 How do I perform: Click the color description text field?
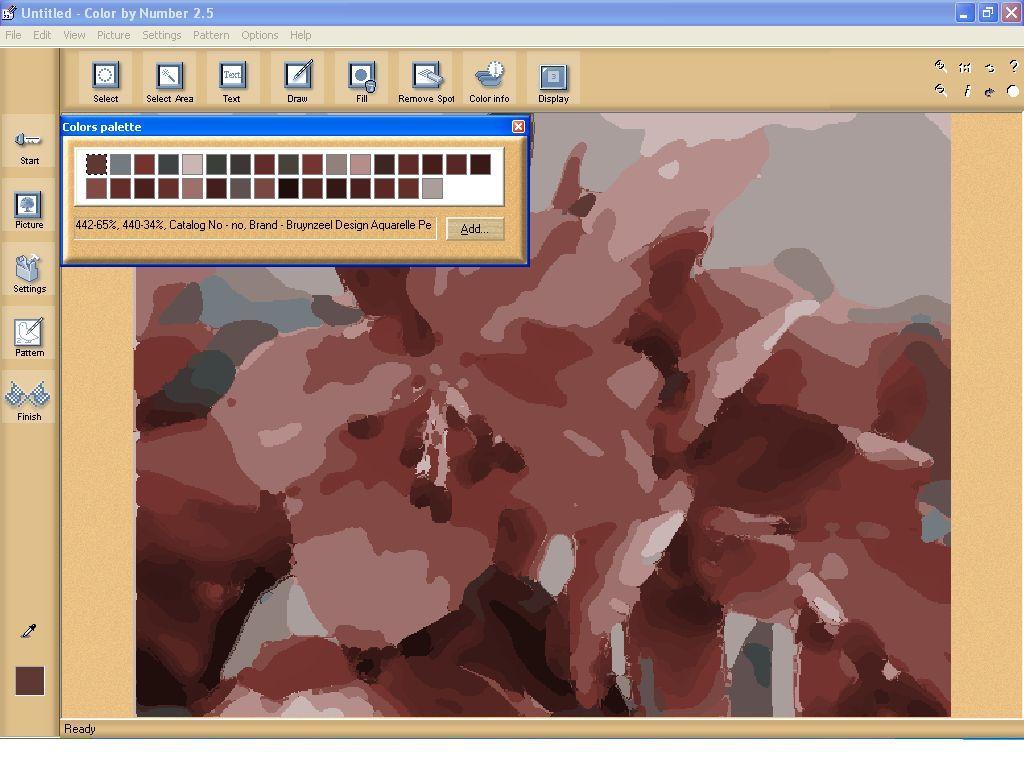(255, 226)
